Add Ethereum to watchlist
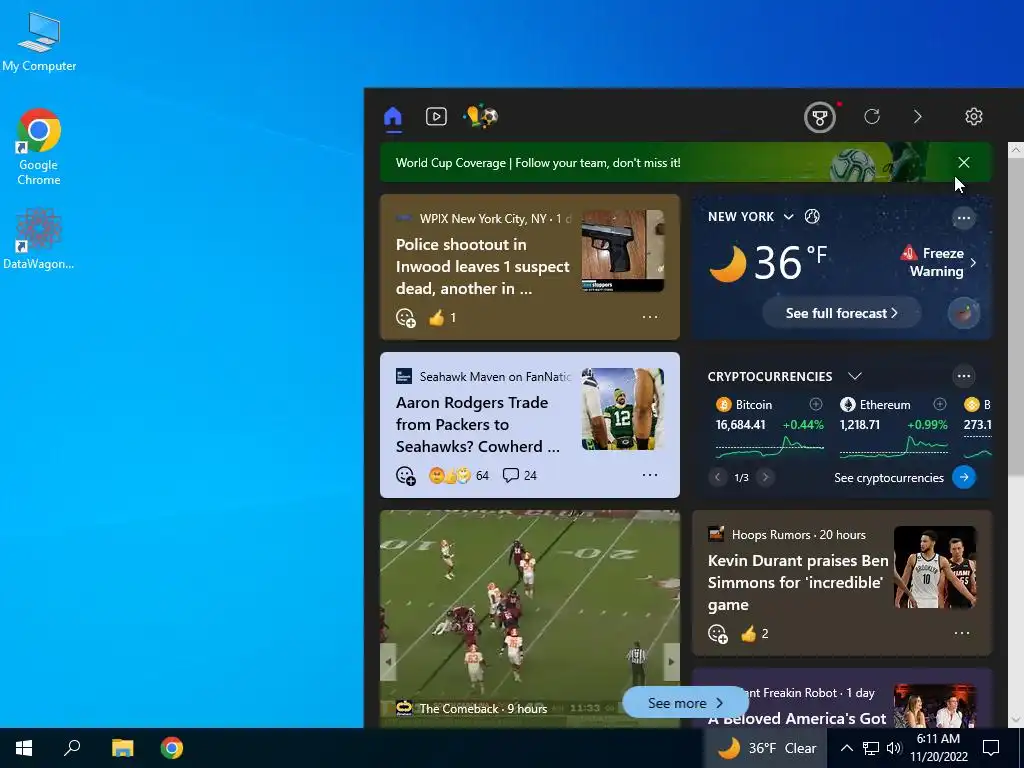The width and height of the screenshot is (1024, 768). pos(939,404)
